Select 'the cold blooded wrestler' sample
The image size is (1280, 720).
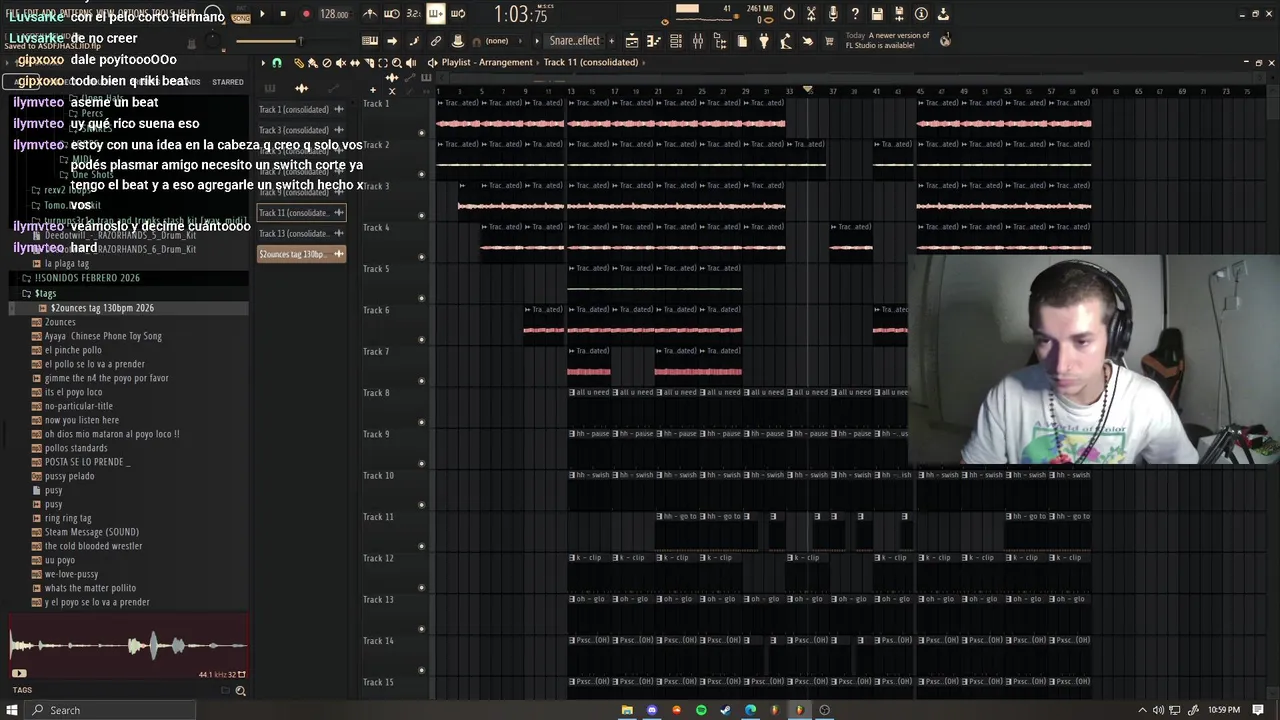click(93, 546)
